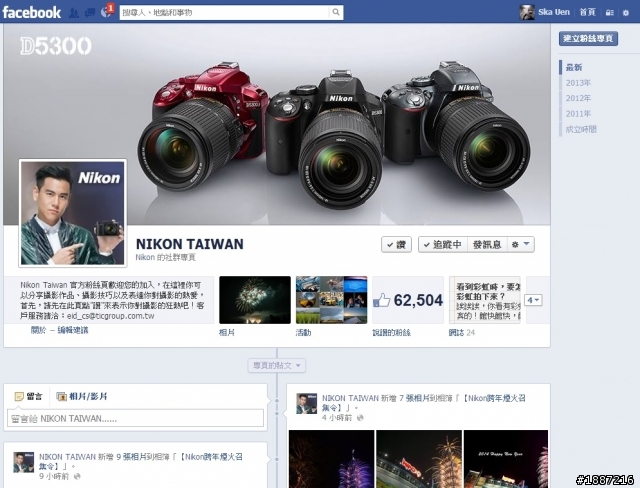Viewport: 640px width, 488px height.
Task: Open the Taipei 101 fireworks photo in post
Action: (x=331, y=459)
